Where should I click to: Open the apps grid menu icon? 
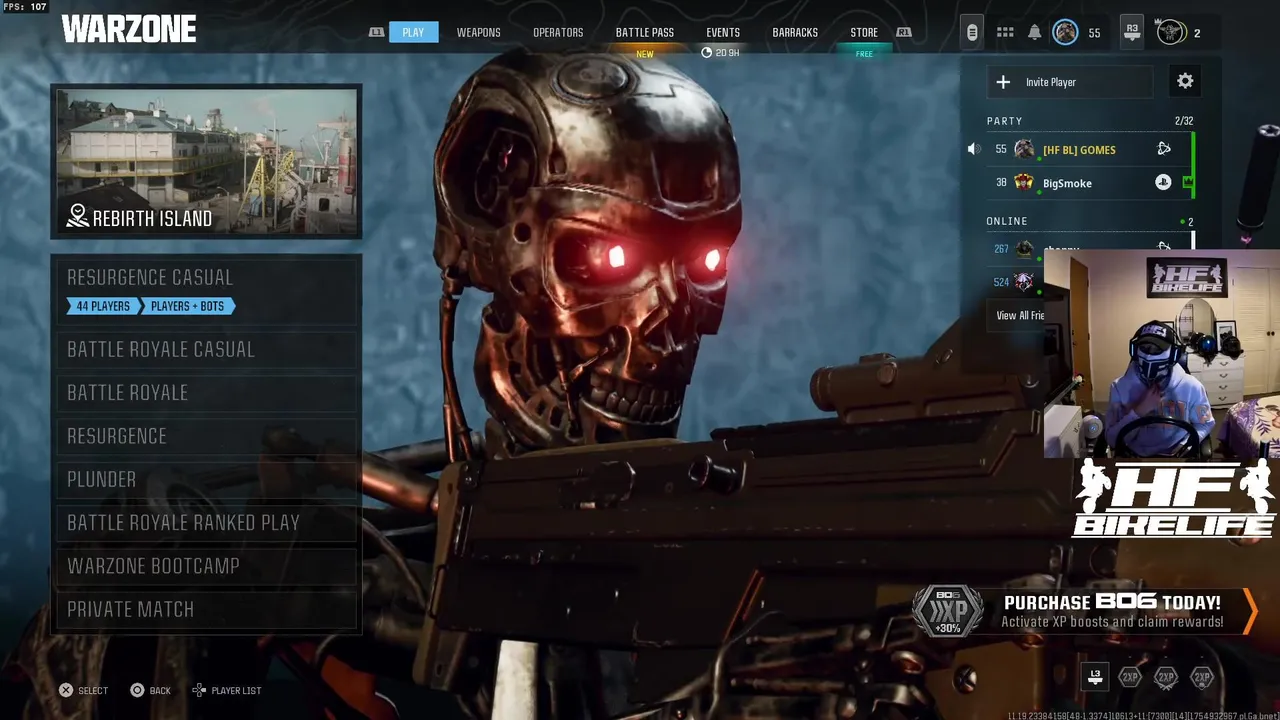(x=1005, y=33)
